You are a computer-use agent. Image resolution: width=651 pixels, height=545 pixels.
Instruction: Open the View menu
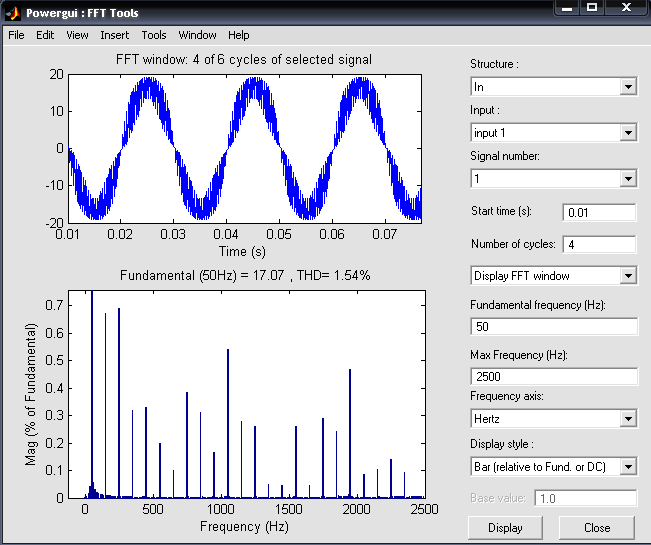77,35
